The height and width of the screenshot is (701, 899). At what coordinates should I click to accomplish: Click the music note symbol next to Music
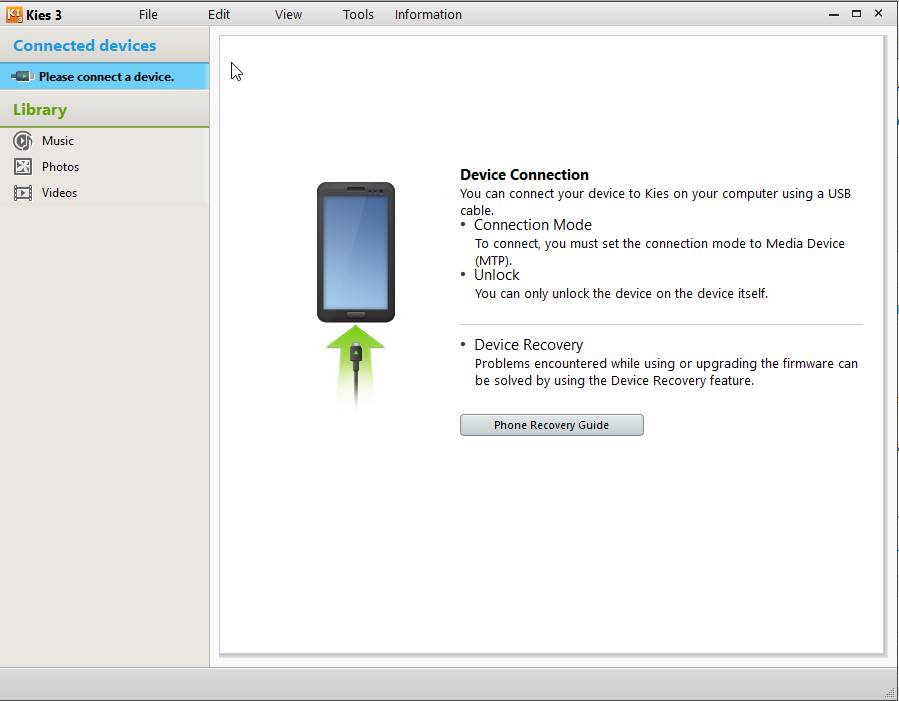(22, 141)
